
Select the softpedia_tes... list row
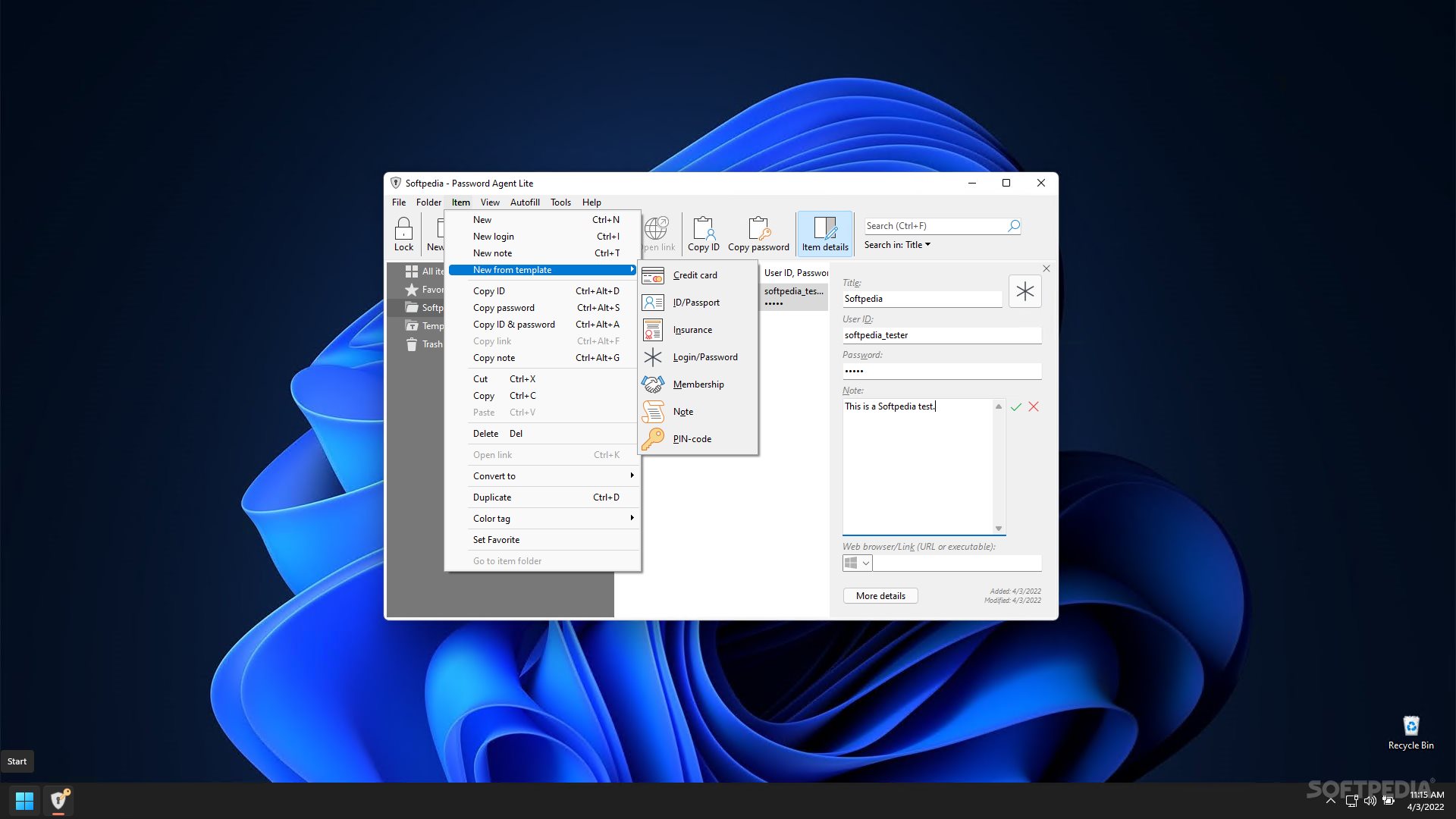pyautogui.click(x=794, y=297)
